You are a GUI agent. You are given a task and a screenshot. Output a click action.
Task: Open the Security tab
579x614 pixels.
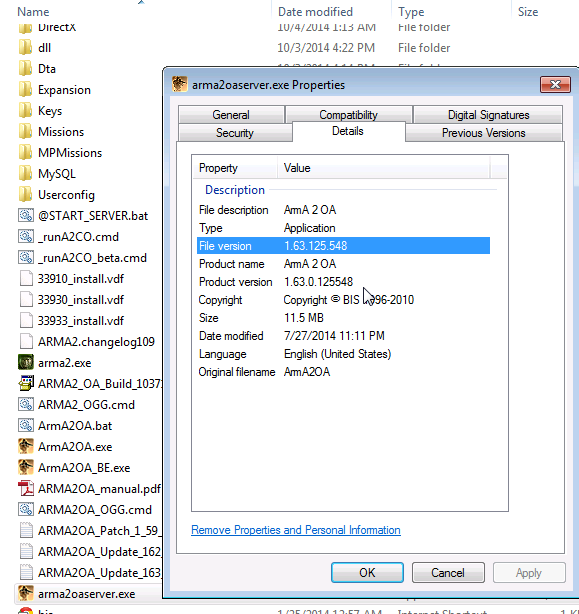tap(235, 133)
